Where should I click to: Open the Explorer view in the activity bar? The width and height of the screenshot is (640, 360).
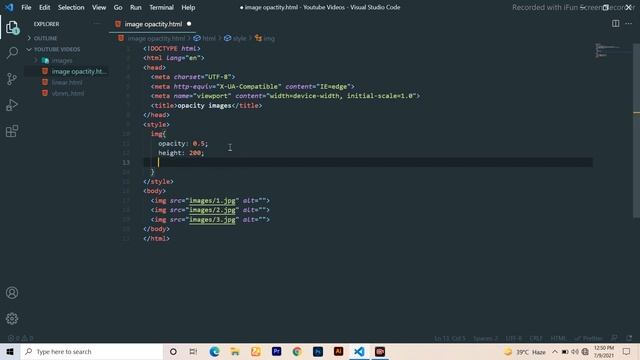coord(12,28)
